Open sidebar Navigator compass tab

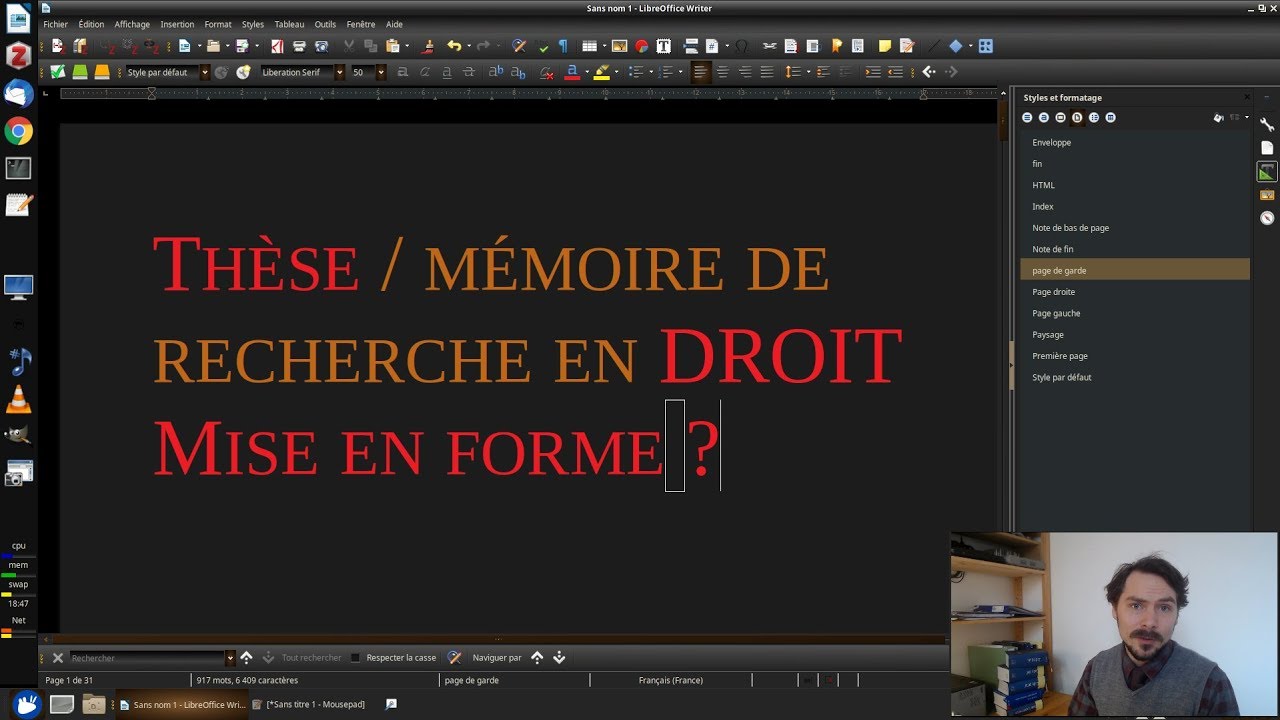(1267, 217)
